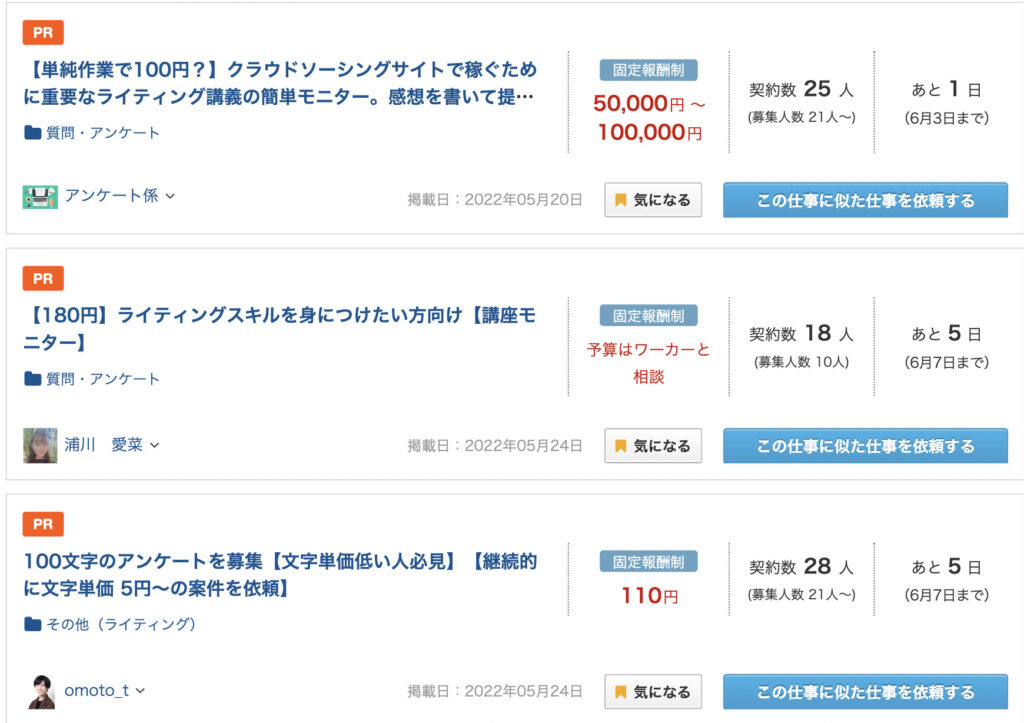Toggle 気になる bookmark on the omoto_t listing
1024x723 pixels.
653,692
